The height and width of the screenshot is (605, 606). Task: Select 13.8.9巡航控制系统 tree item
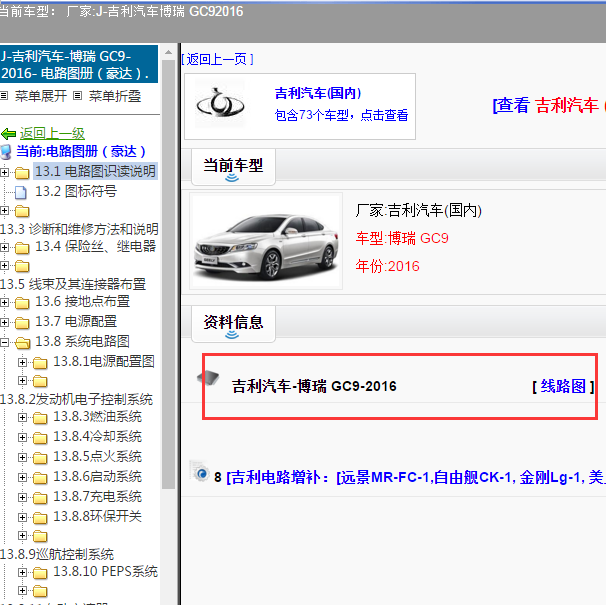coord(57,554)
